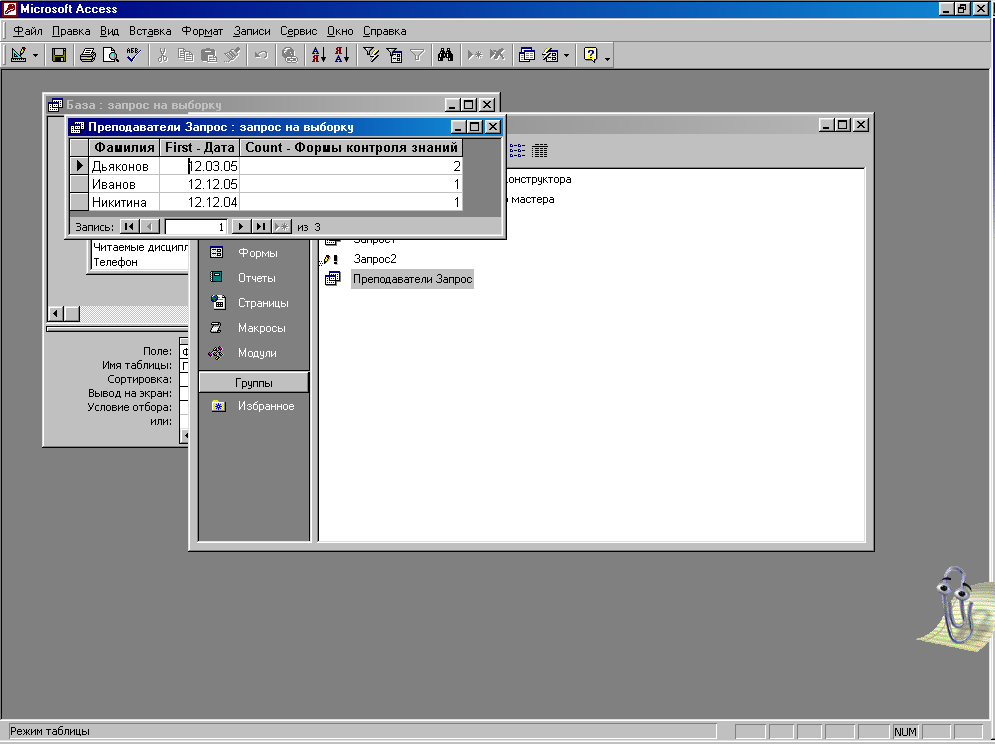
Task: Click the date cell 12.12.05
Action: coord(199,184)
